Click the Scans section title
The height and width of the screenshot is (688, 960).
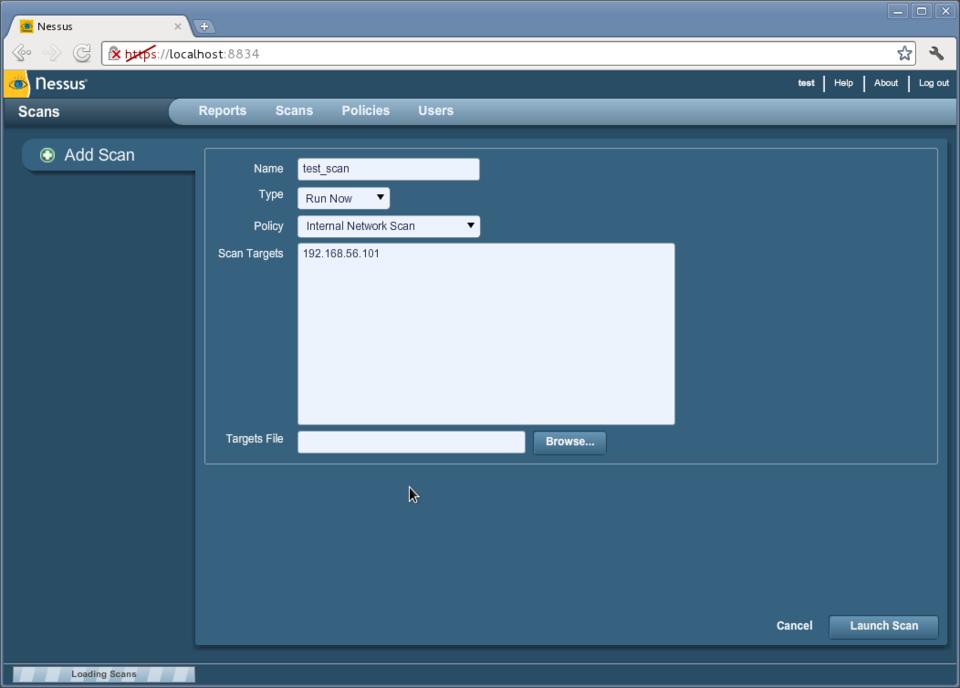[39, 112]
